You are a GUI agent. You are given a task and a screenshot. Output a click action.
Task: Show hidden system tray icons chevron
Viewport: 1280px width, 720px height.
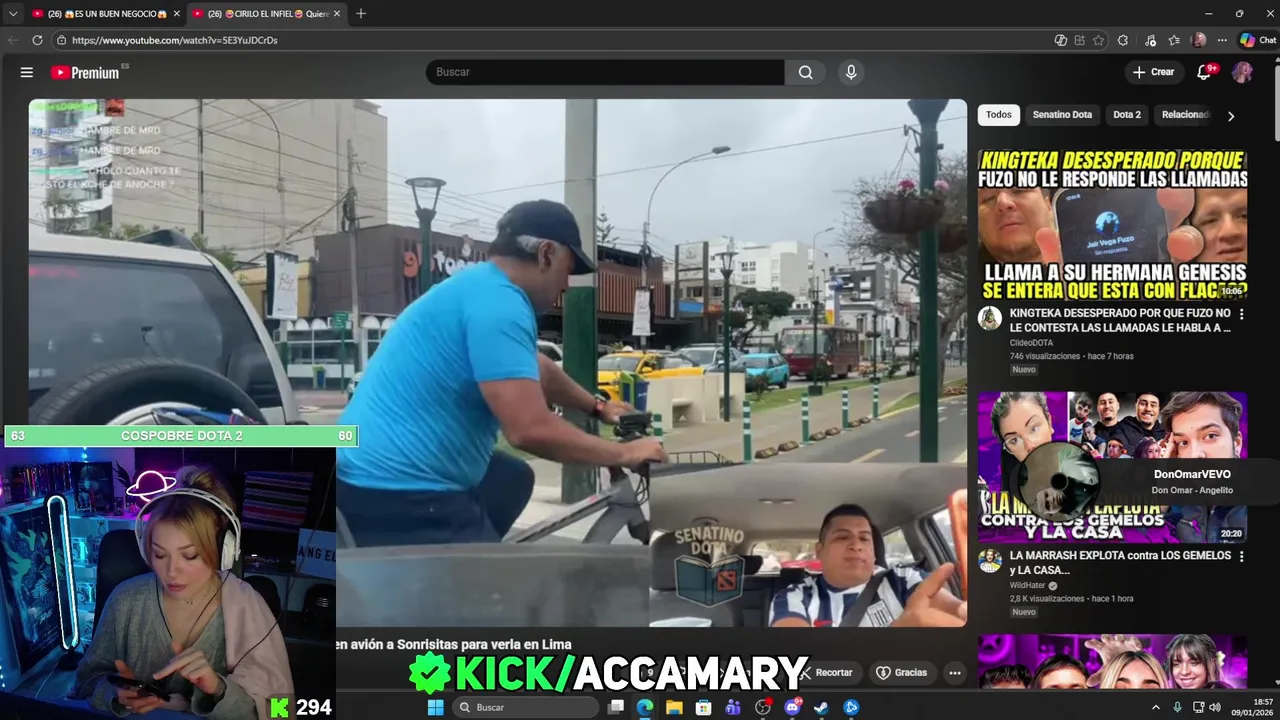point(1156,707)
